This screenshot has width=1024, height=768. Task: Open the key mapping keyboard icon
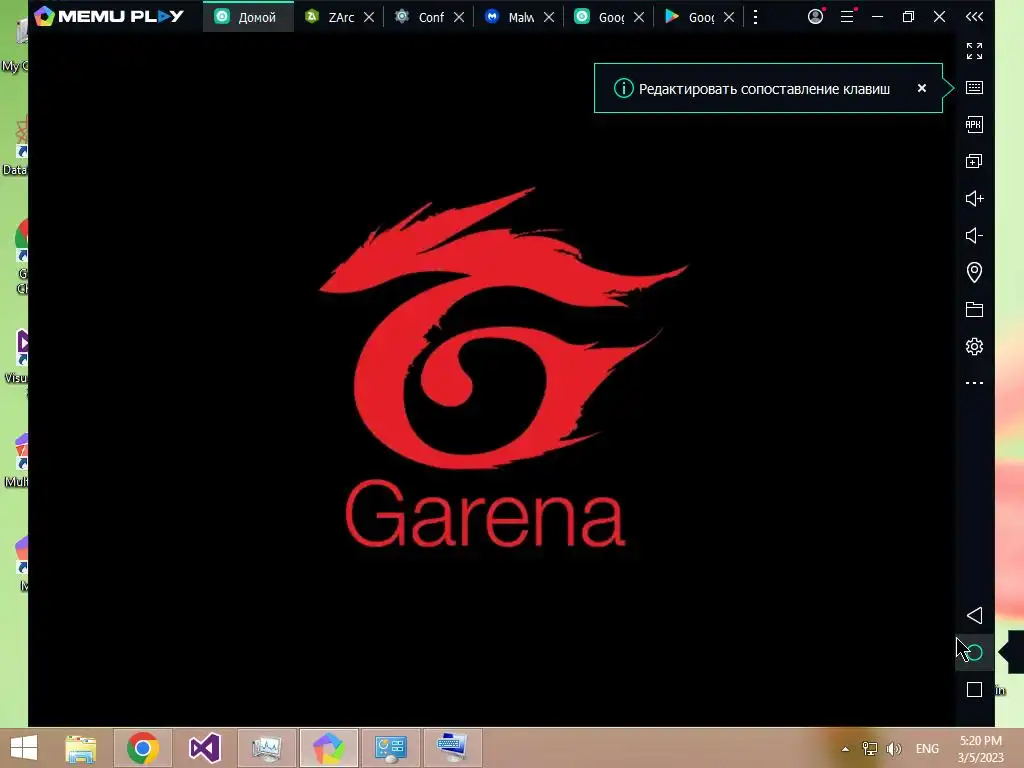974,88
